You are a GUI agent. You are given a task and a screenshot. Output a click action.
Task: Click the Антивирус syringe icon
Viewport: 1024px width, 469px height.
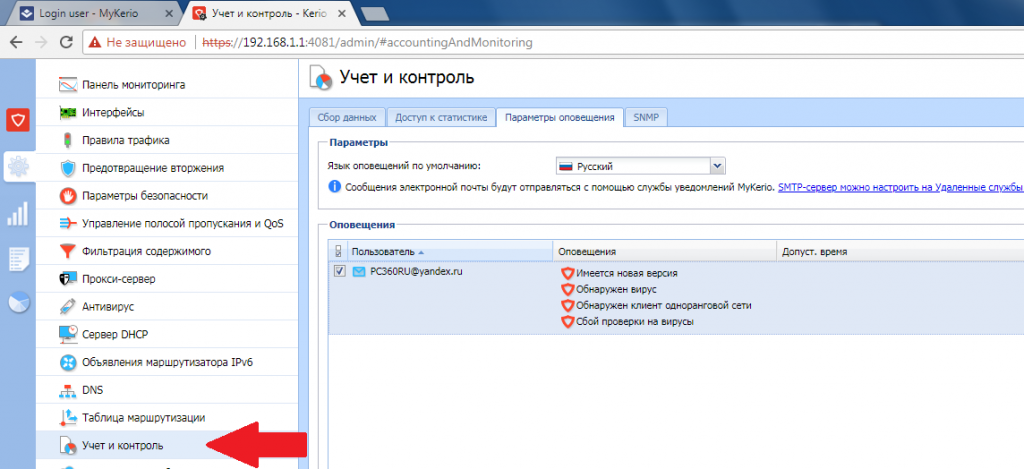coord(68,306)
